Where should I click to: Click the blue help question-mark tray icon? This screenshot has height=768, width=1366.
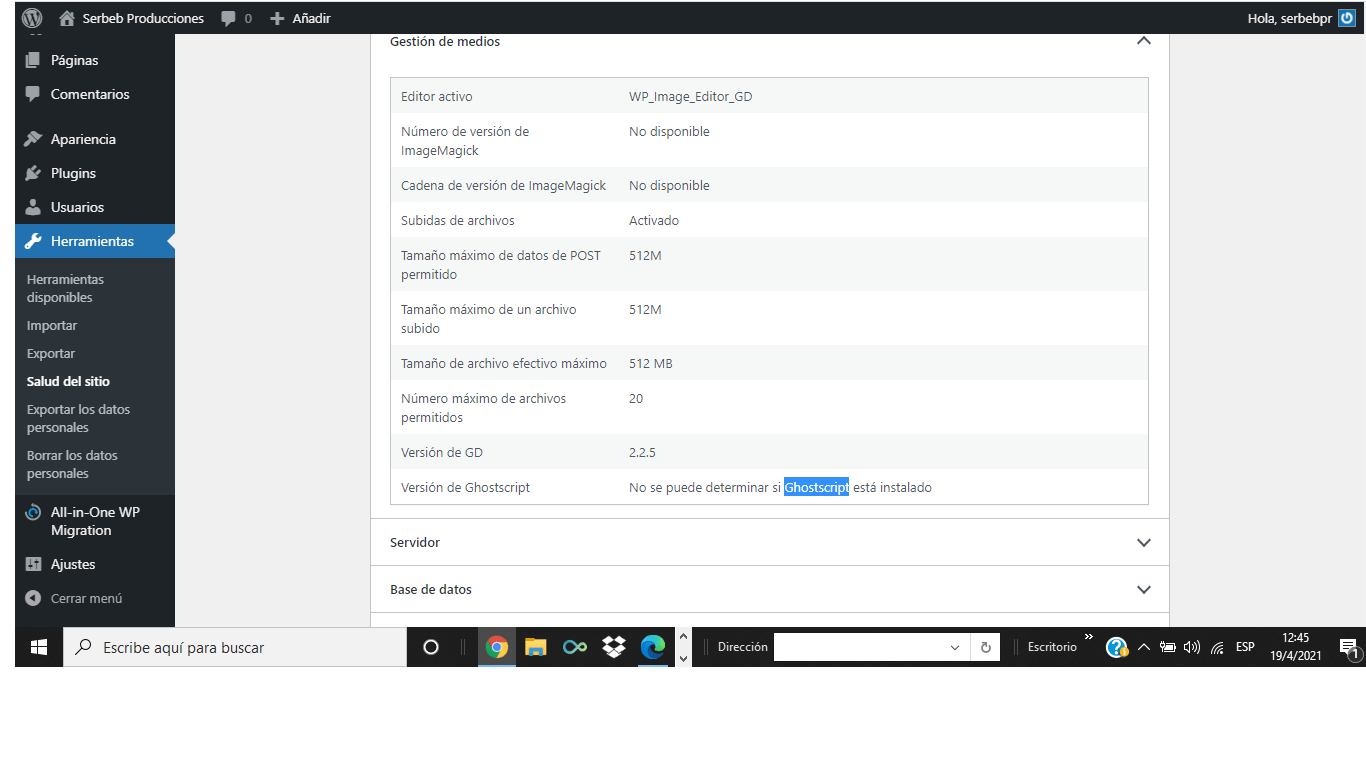pos(1117,647)
